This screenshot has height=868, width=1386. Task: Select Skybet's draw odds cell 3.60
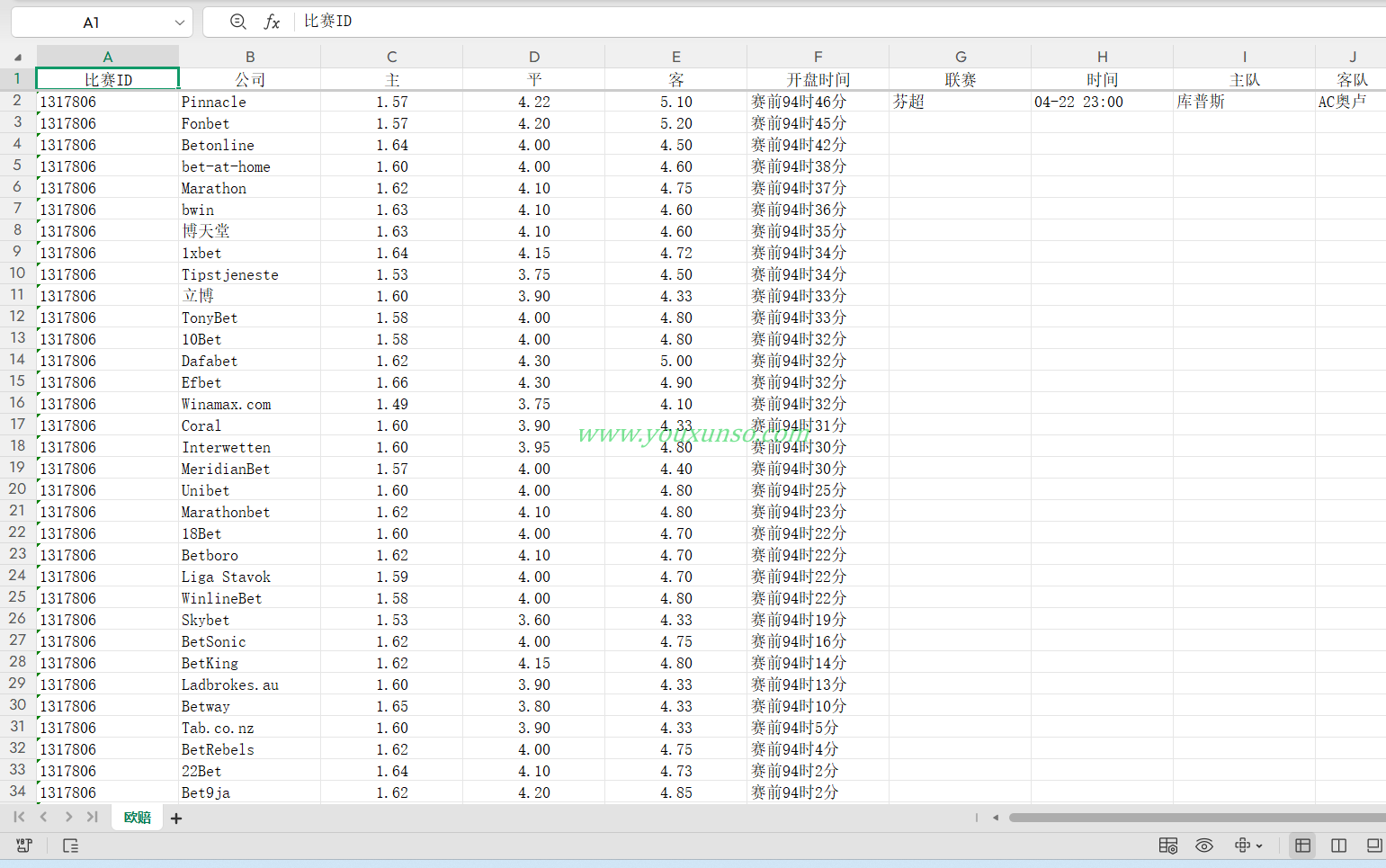534,620
